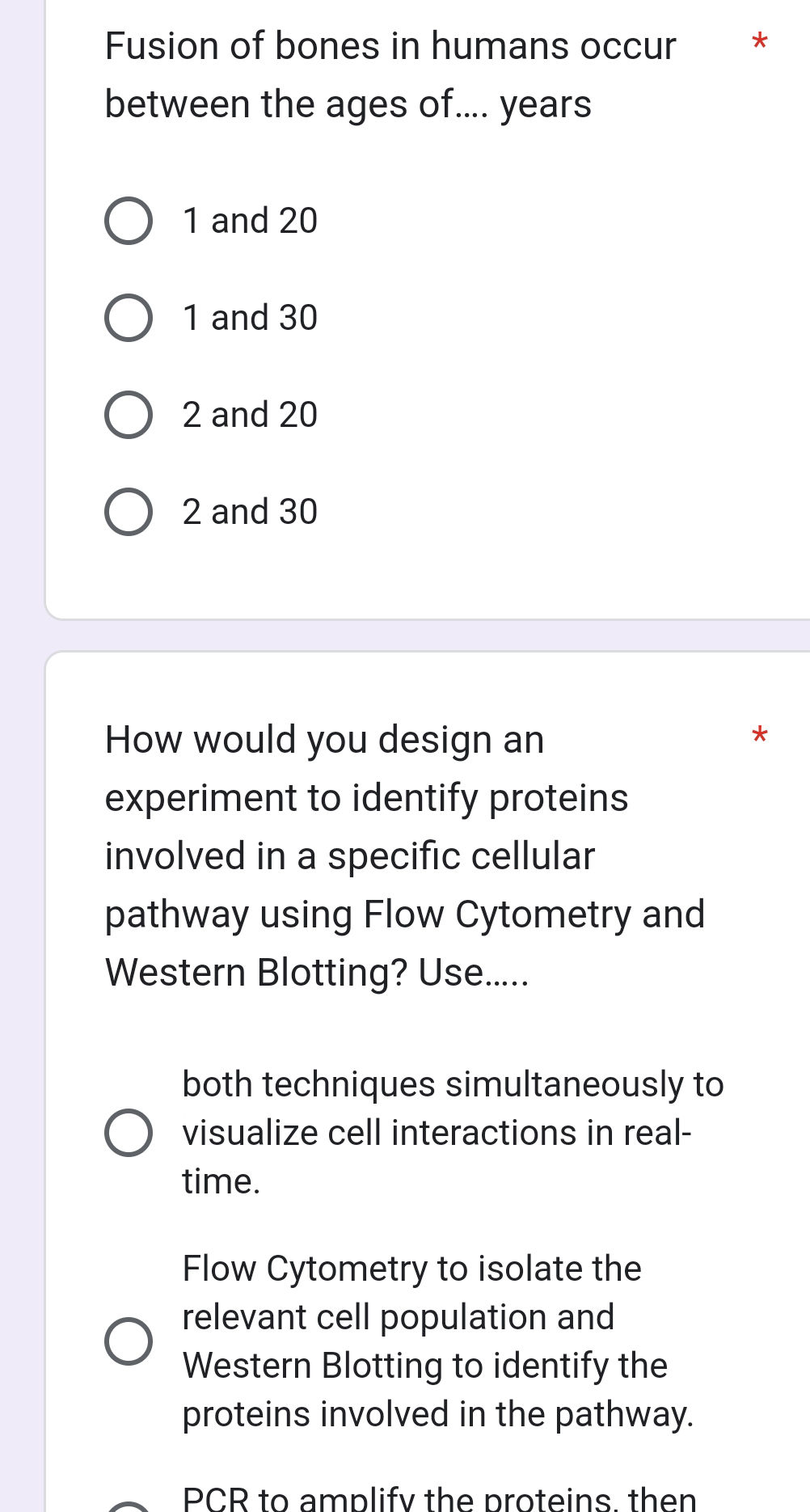Click "Western Blotting to identify the proteins" option text
The height and width of the screenshot is (1512, 810).
[x=425, y=1366]
